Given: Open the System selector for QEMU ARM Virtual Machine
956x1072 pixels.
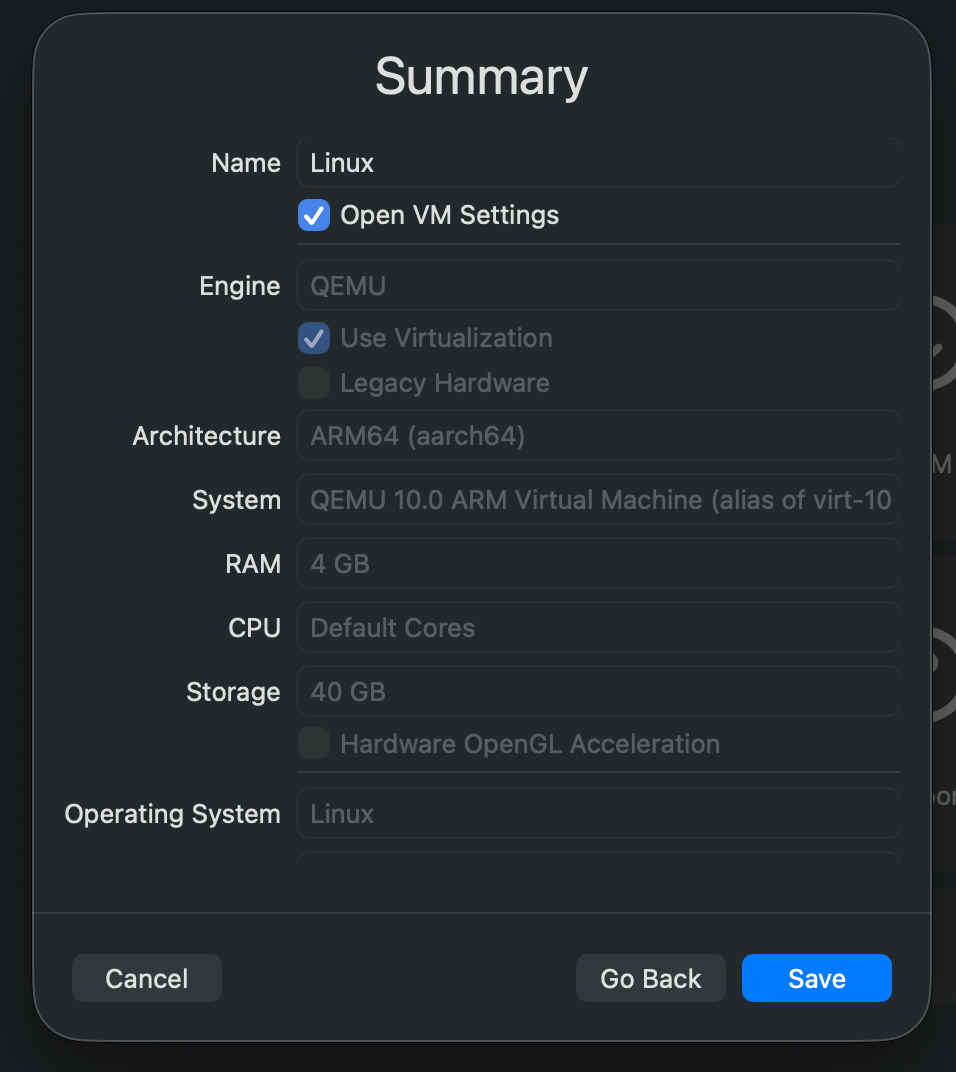Looking at the screenshot, I should (x=598, y=499).
